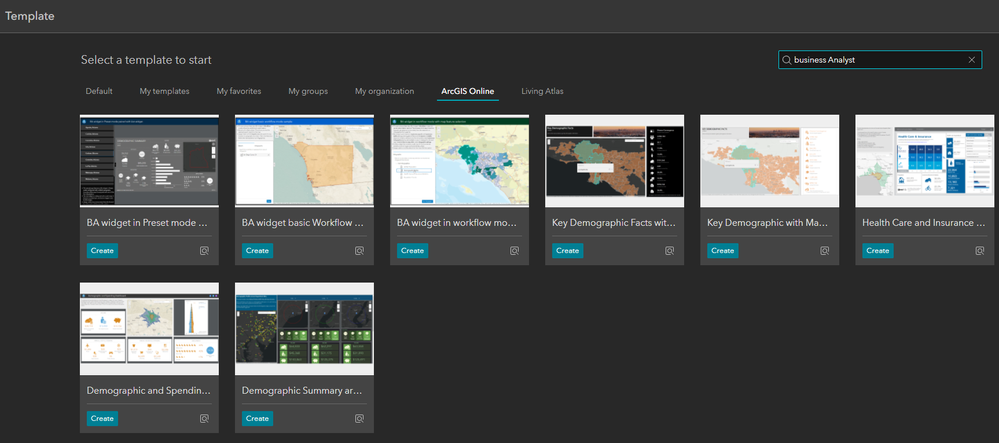Switch to the My groups tab

(x=308, y=91)
